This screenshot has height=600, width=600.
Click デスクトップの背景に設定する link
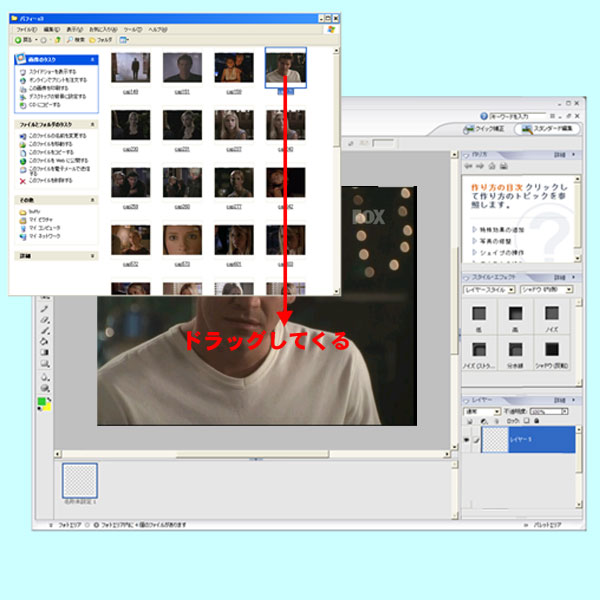[x=57, y=96]
